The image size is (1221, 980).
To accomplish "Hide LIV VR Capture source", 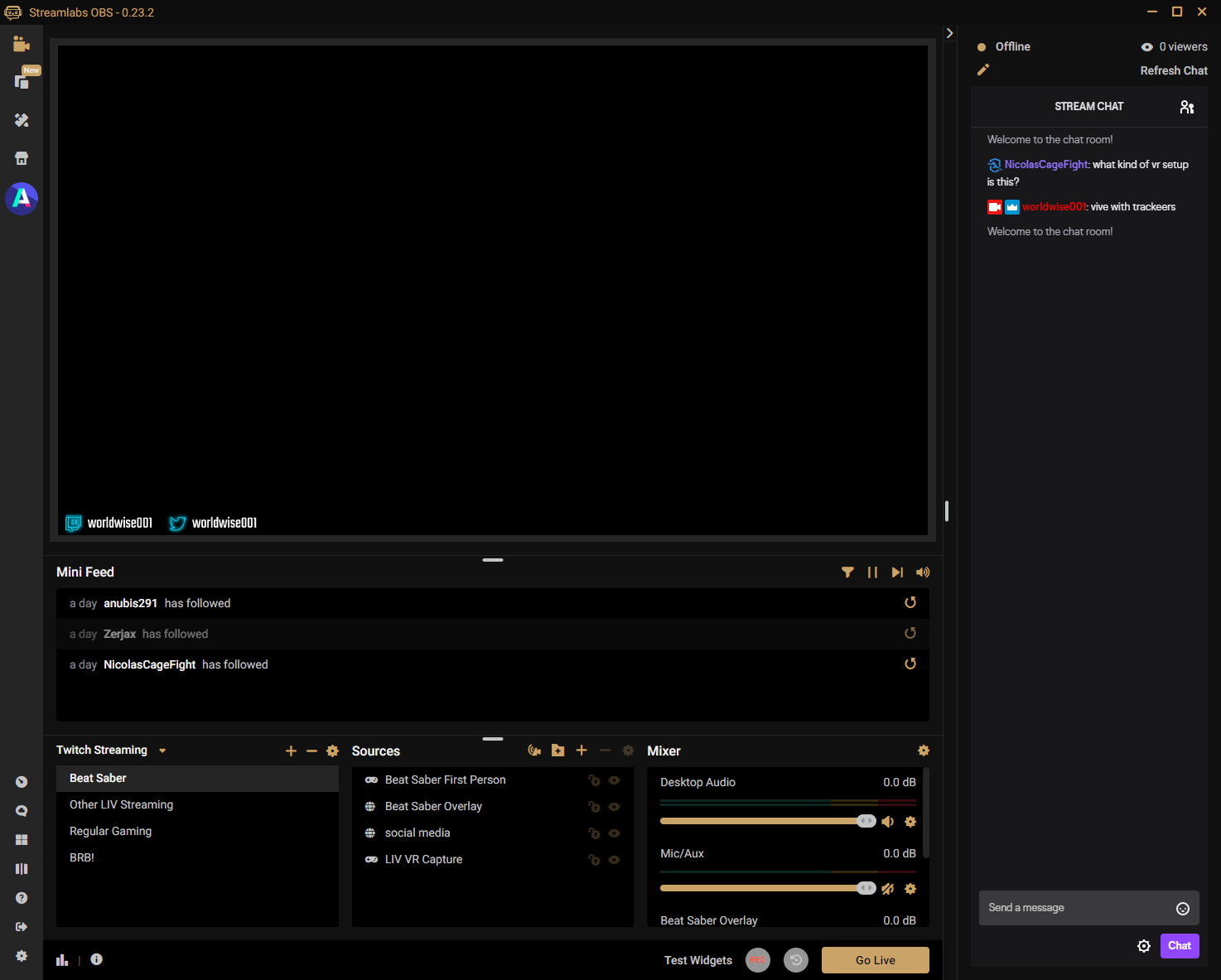I will click(x=614, y=860).
